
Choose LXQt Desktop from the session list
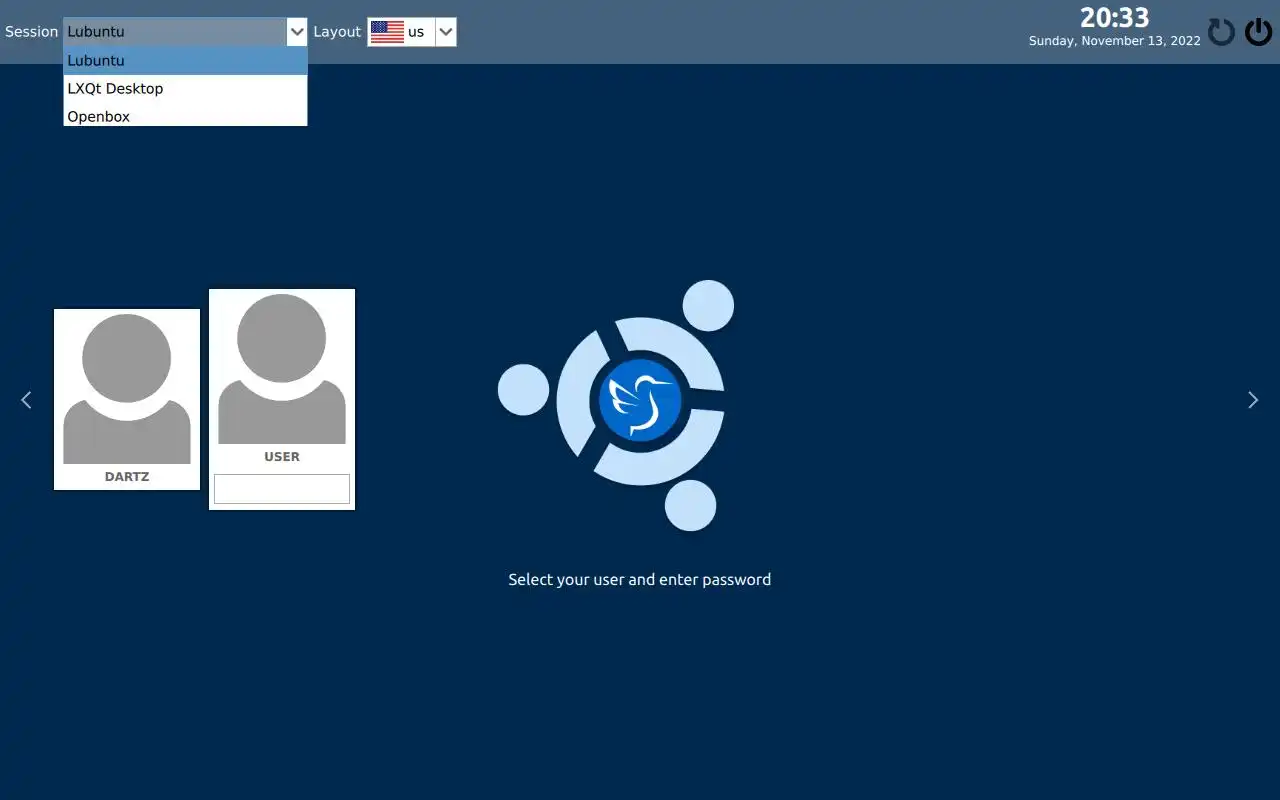tap(185, 89)
